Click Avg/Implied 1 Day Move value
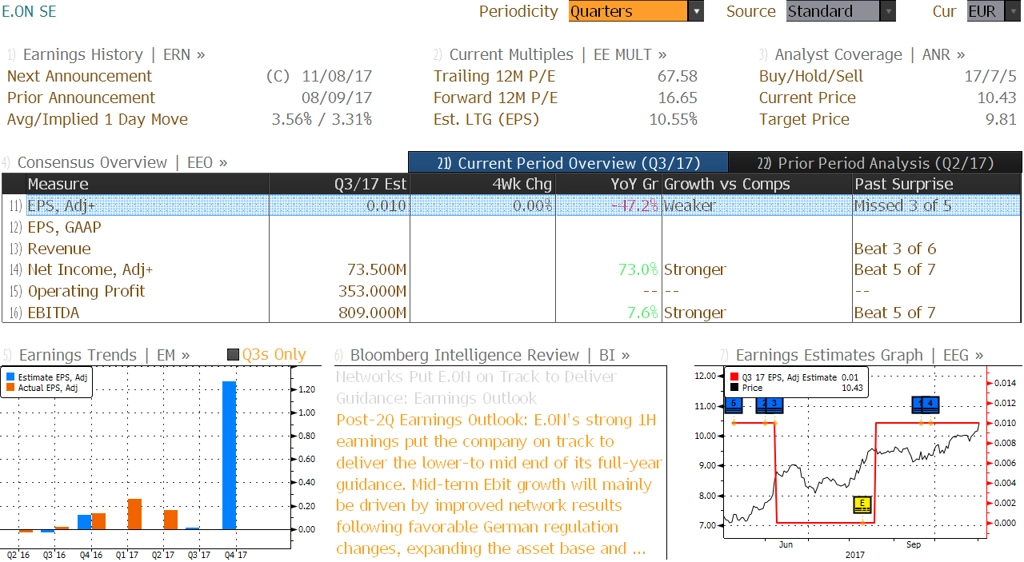 [322, 119]
